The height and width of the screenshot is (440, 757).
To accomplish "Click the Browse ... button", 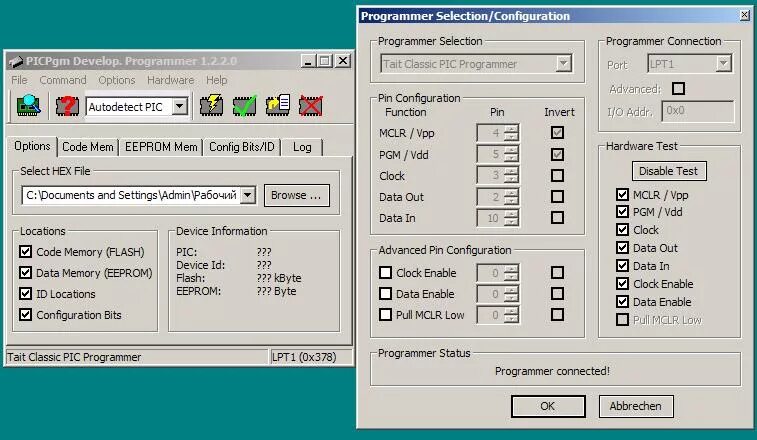I will (x=296, y=195).
